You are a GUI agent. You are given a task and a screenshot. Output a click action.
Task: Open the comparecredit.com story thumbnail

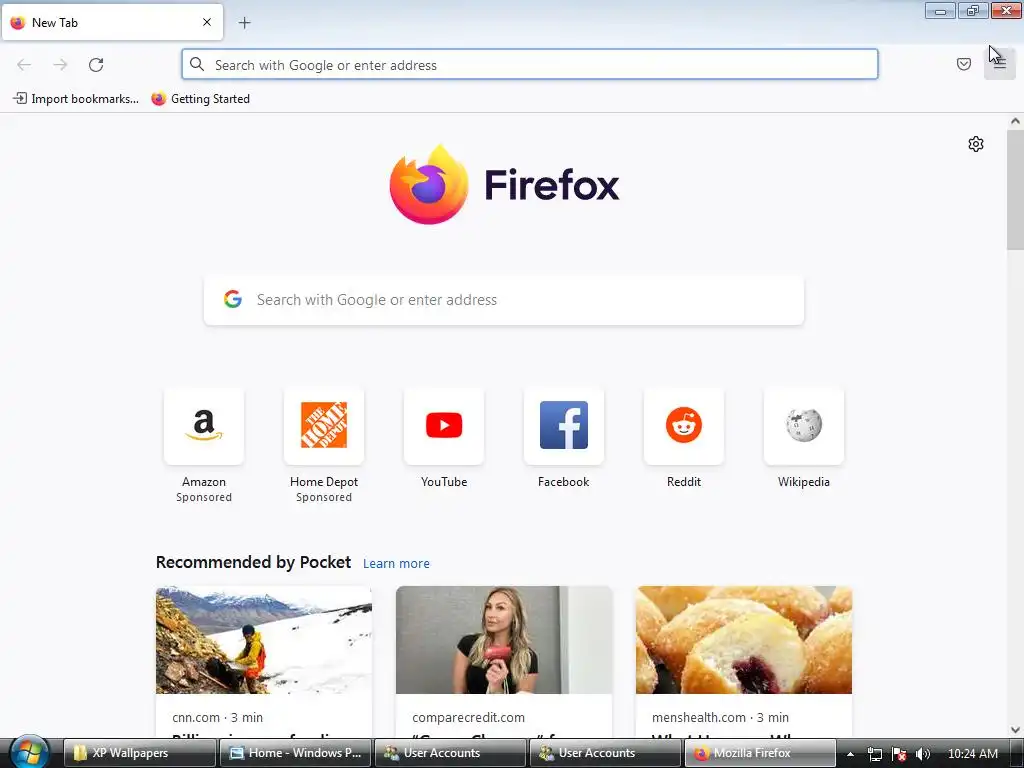coord(504,640)
